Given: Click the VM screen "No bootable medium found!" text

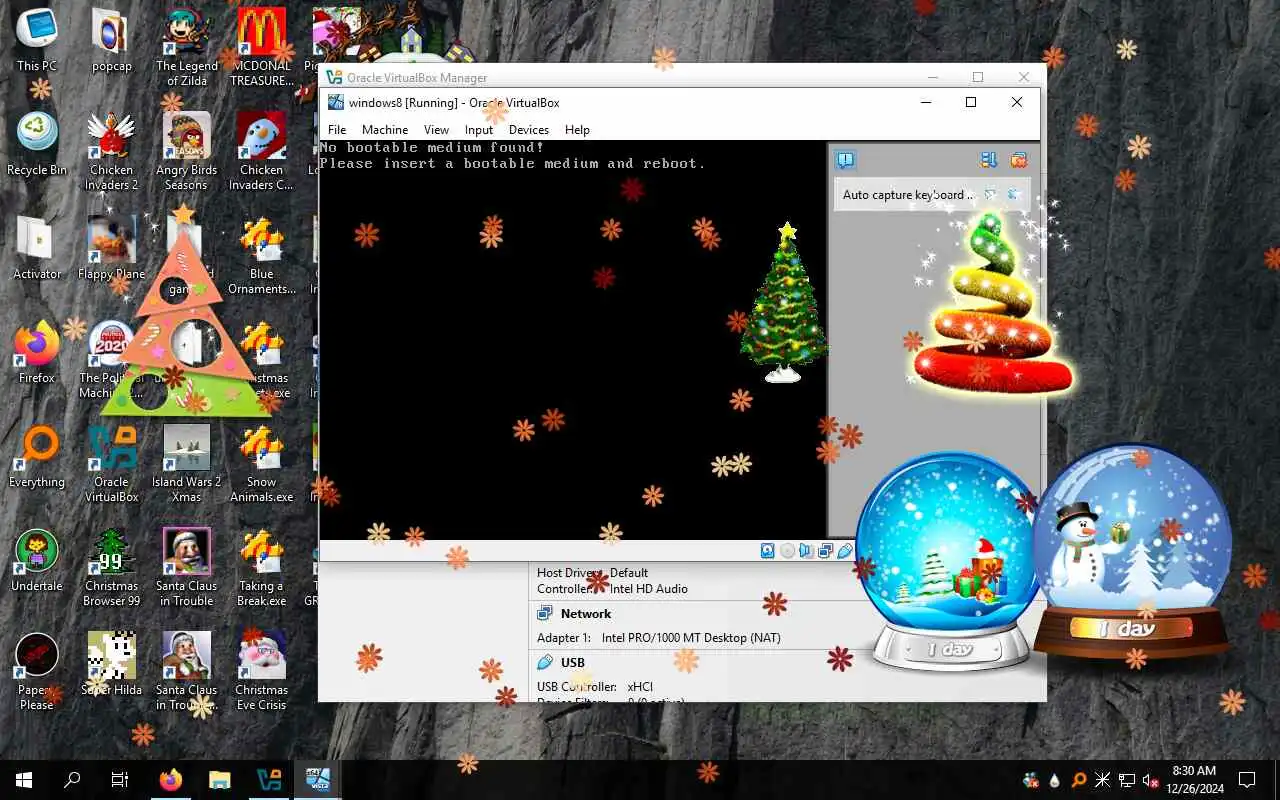Looking at the screenshot, I should (432, 148).
